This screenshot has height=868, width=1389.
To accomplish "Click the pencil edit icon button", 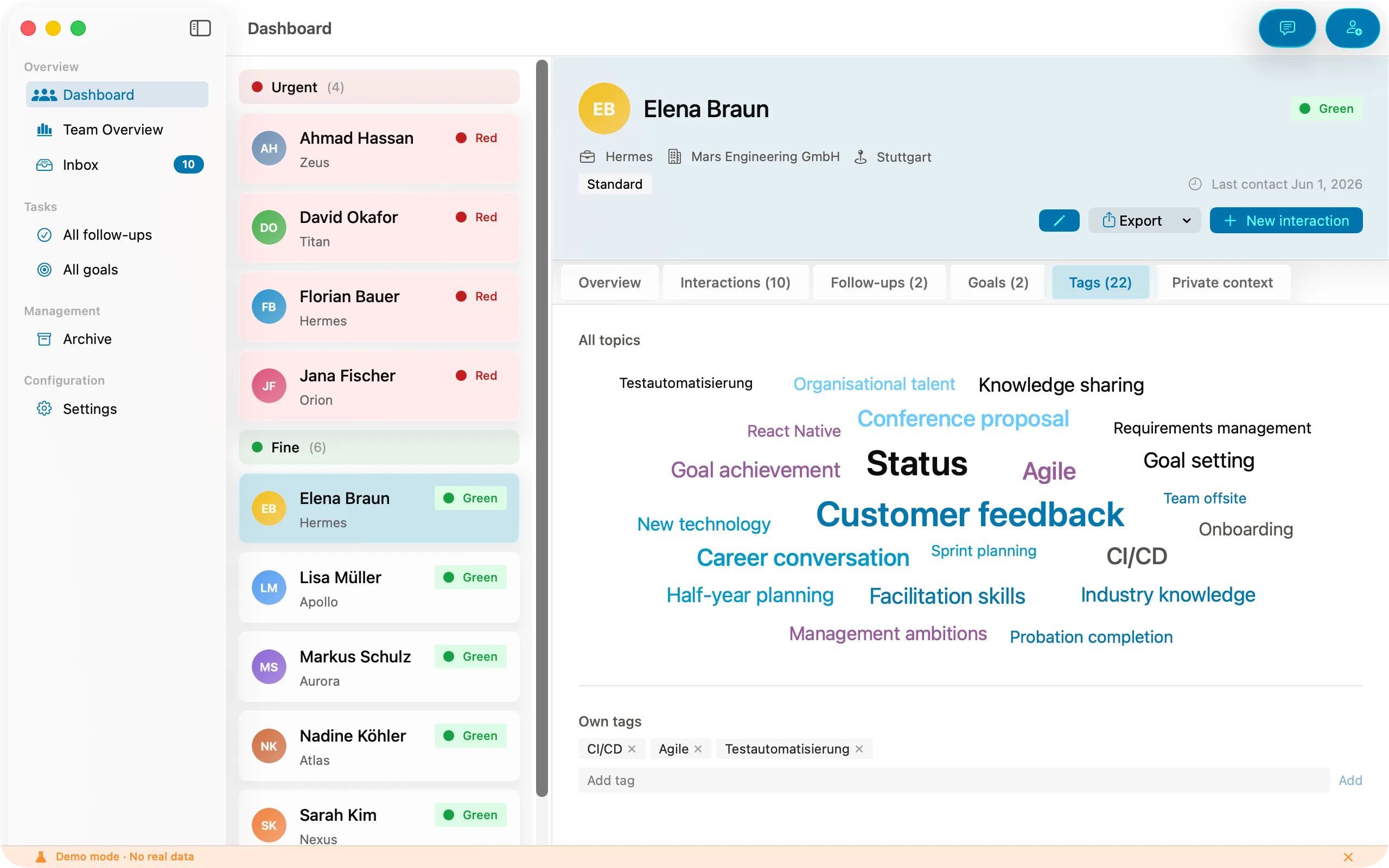I will pos(1059,220).
